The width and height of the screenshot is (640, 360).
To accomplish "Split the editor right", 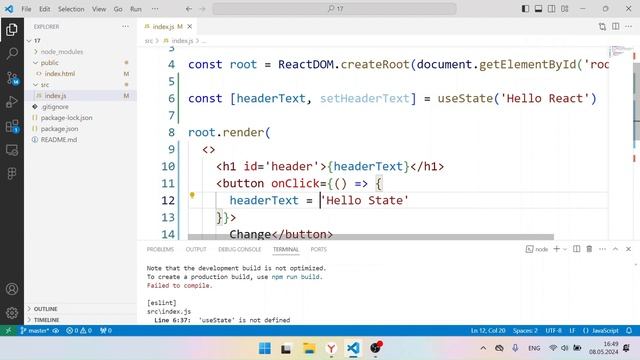I will (x=616, y=27).
